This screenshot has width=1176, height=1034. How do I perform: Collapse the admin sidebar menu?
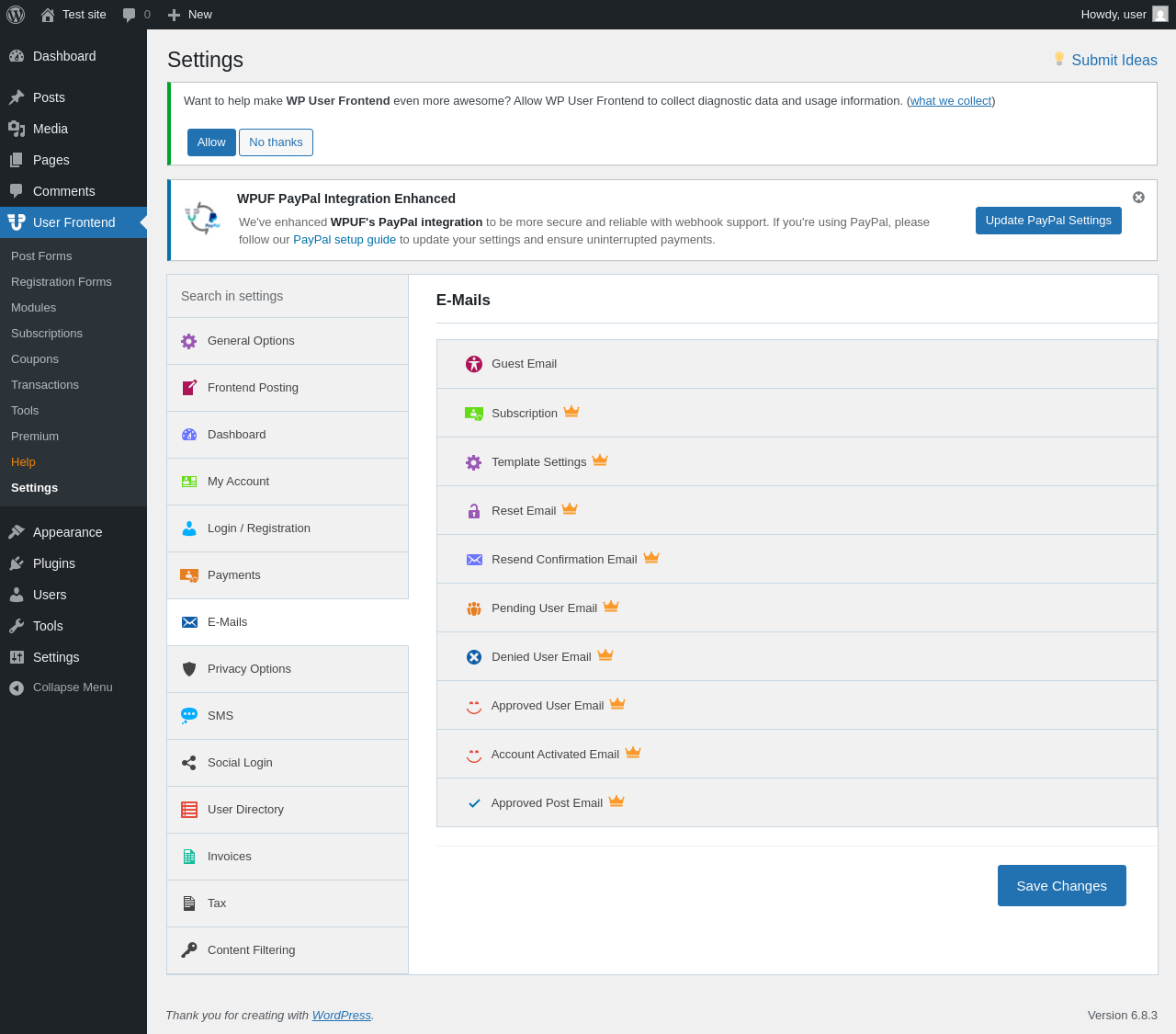[73, 687]
